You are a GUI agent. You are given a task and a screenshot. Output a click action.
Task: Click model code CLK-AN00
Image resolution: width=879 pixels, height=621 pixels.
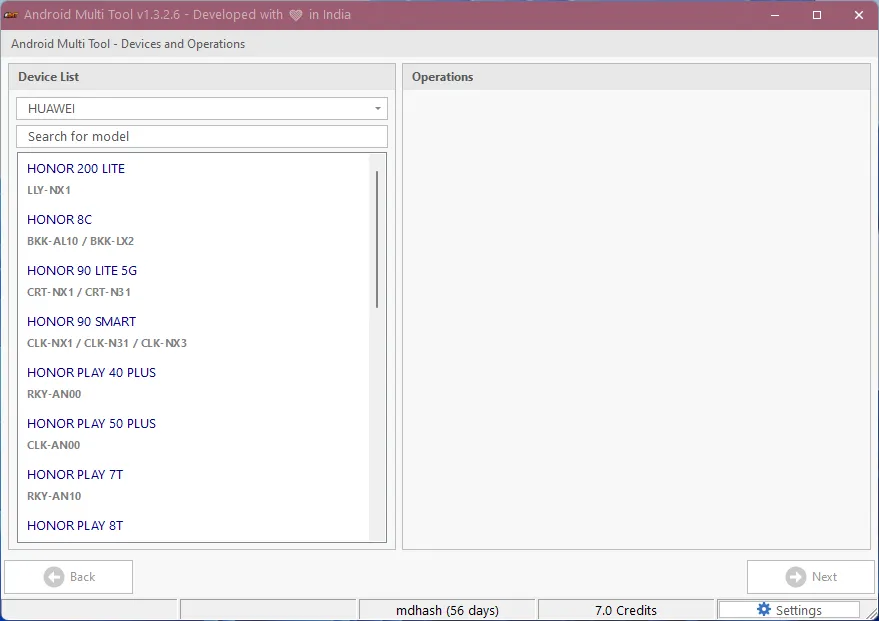tap(53, 445)
